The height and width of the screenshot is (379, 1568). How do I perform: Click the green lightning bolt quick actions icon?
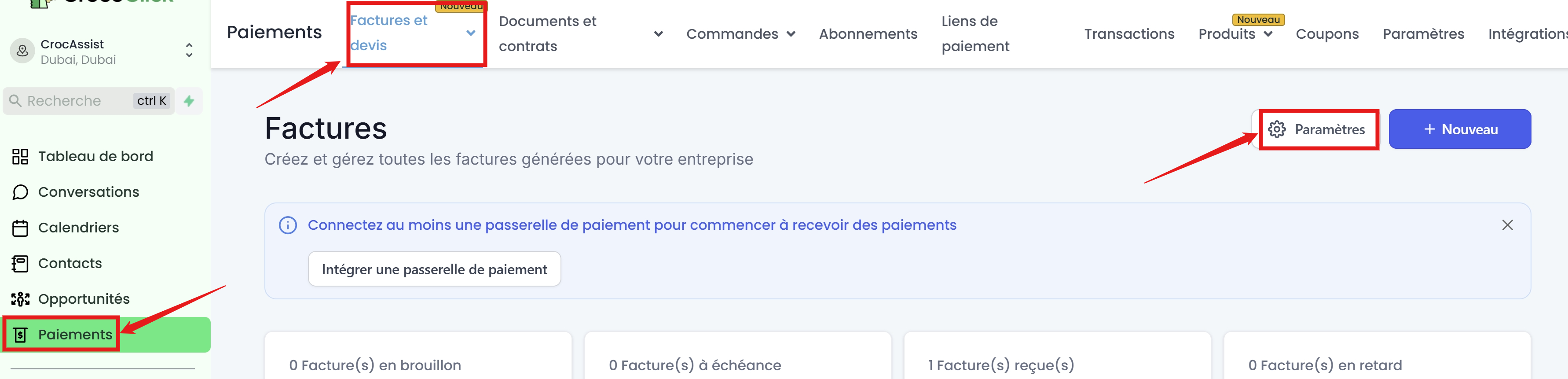(x=189, y=100)
